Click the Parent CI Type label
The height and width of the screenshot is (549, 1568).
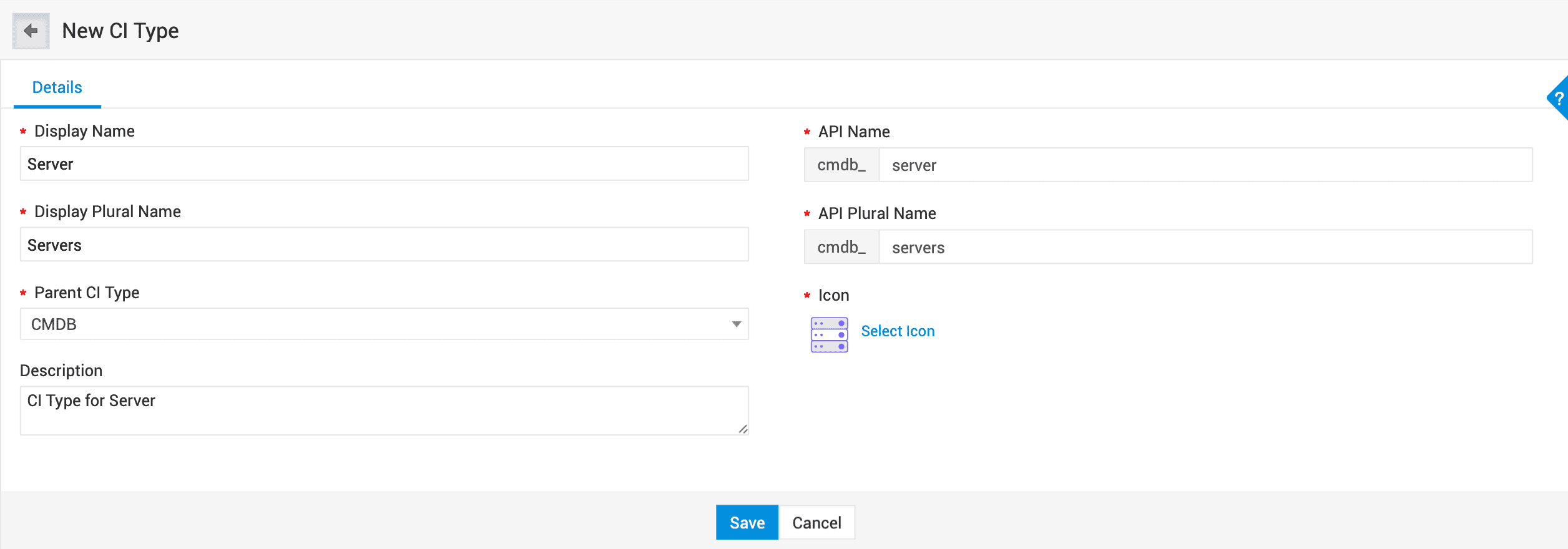[x=87, y=293]
